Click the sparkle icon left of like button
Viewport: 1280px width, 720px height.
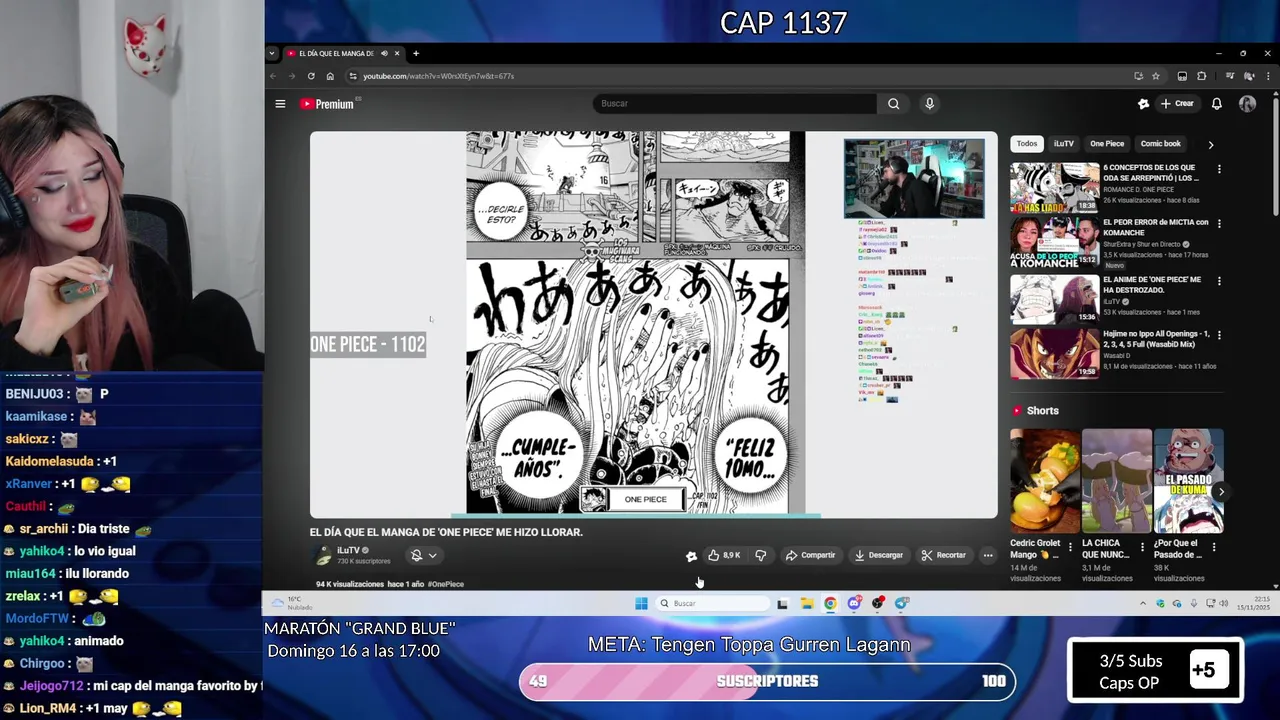[x=691, y=556]
